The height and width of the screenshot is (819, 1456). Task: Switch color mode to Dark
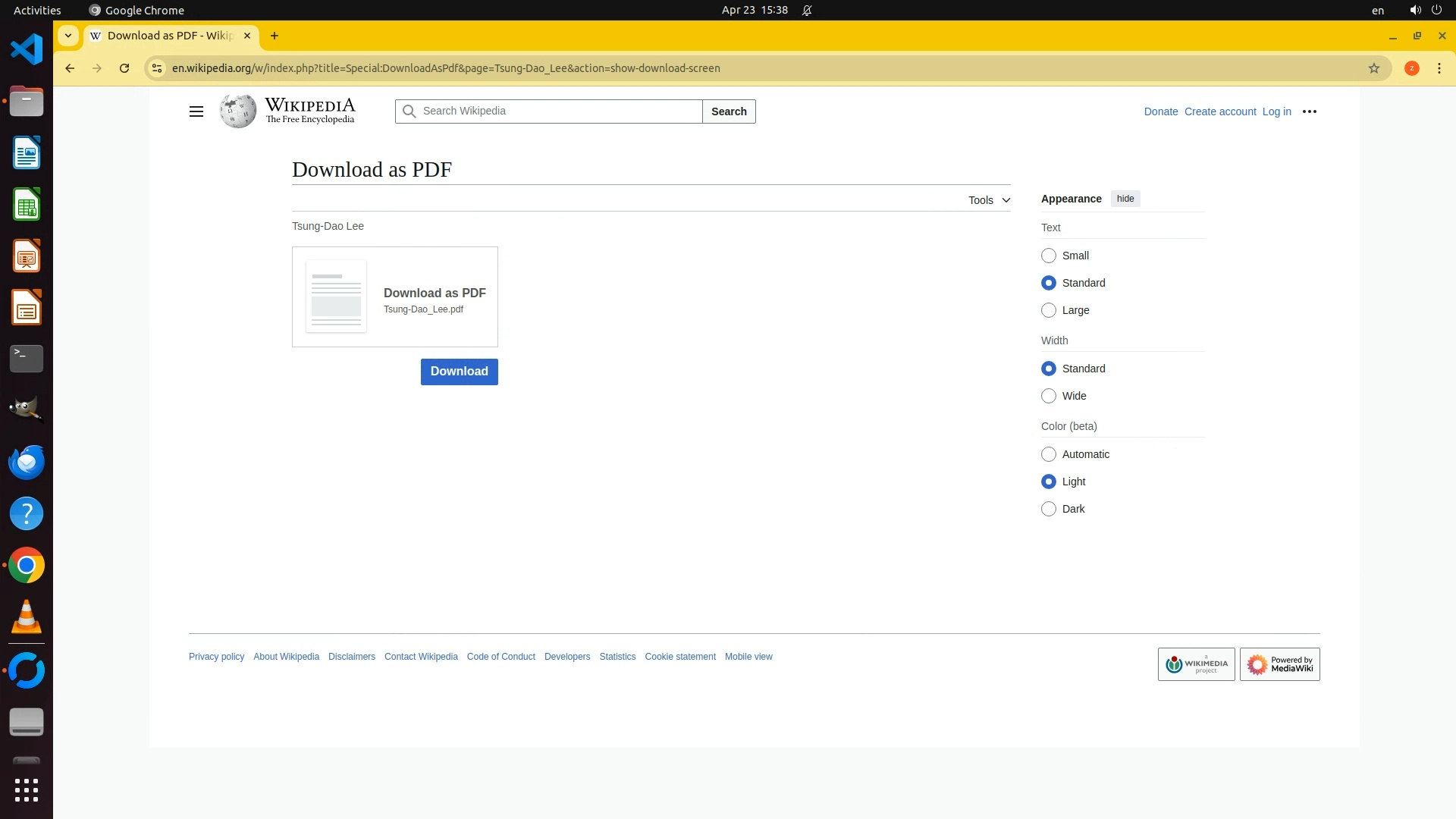click(1048, 509)
